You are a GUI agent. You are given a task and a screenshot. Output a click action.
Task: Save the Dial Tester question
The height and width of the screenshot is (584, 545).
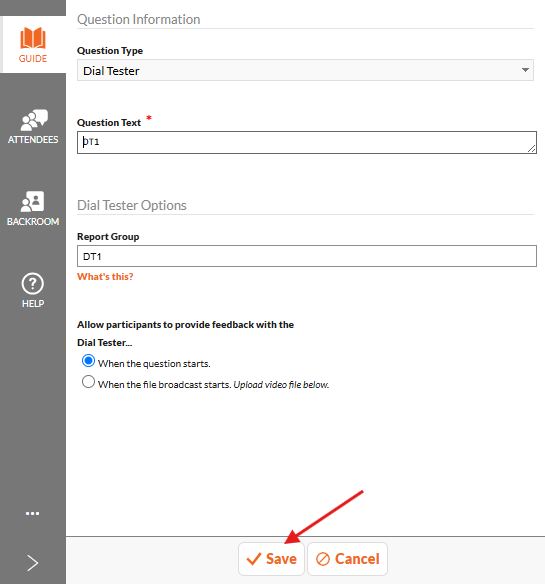click(271, 559)
